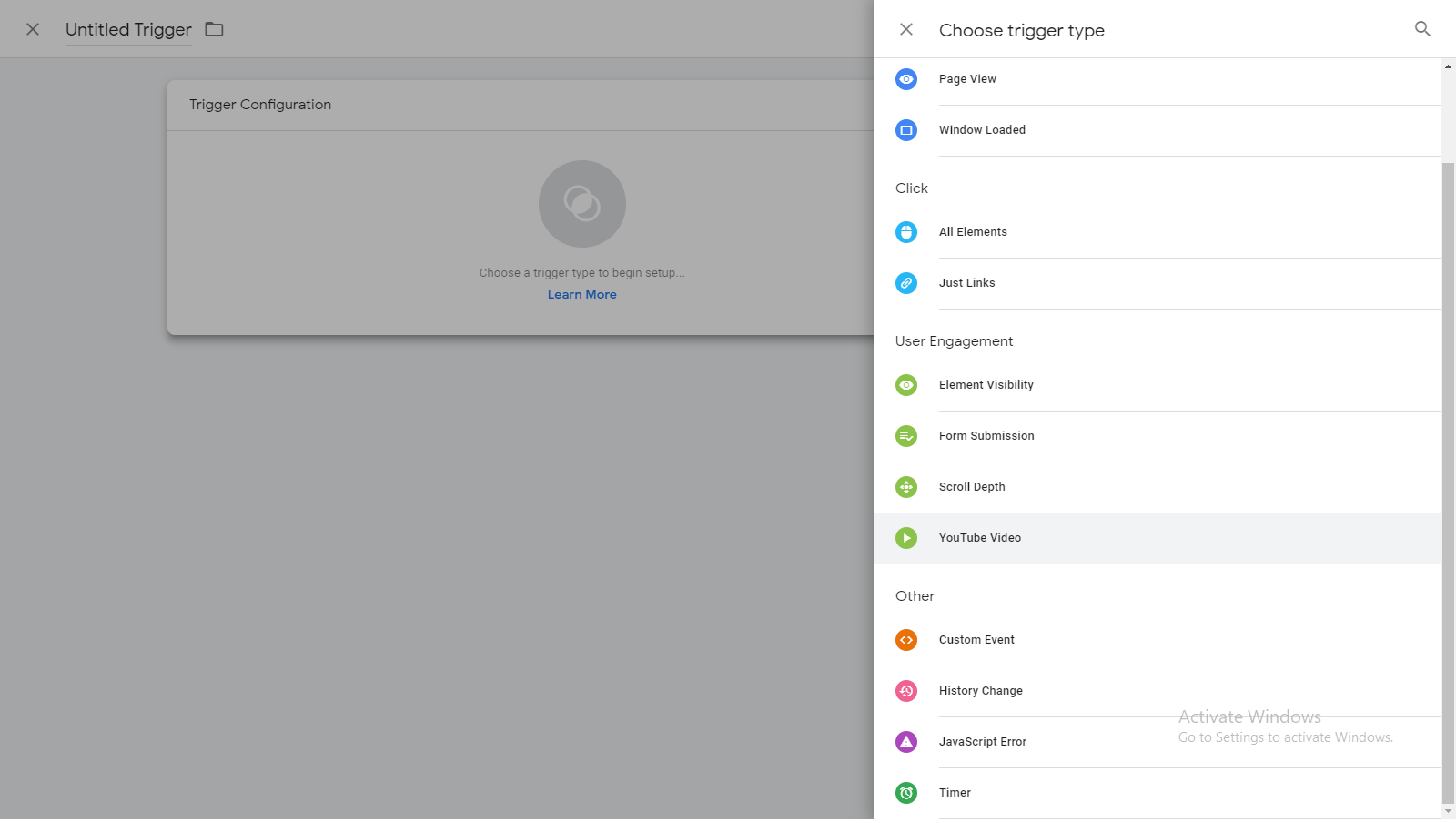
Task: Click the scrollbar down arrow
Action: (x=1448, y=811)
